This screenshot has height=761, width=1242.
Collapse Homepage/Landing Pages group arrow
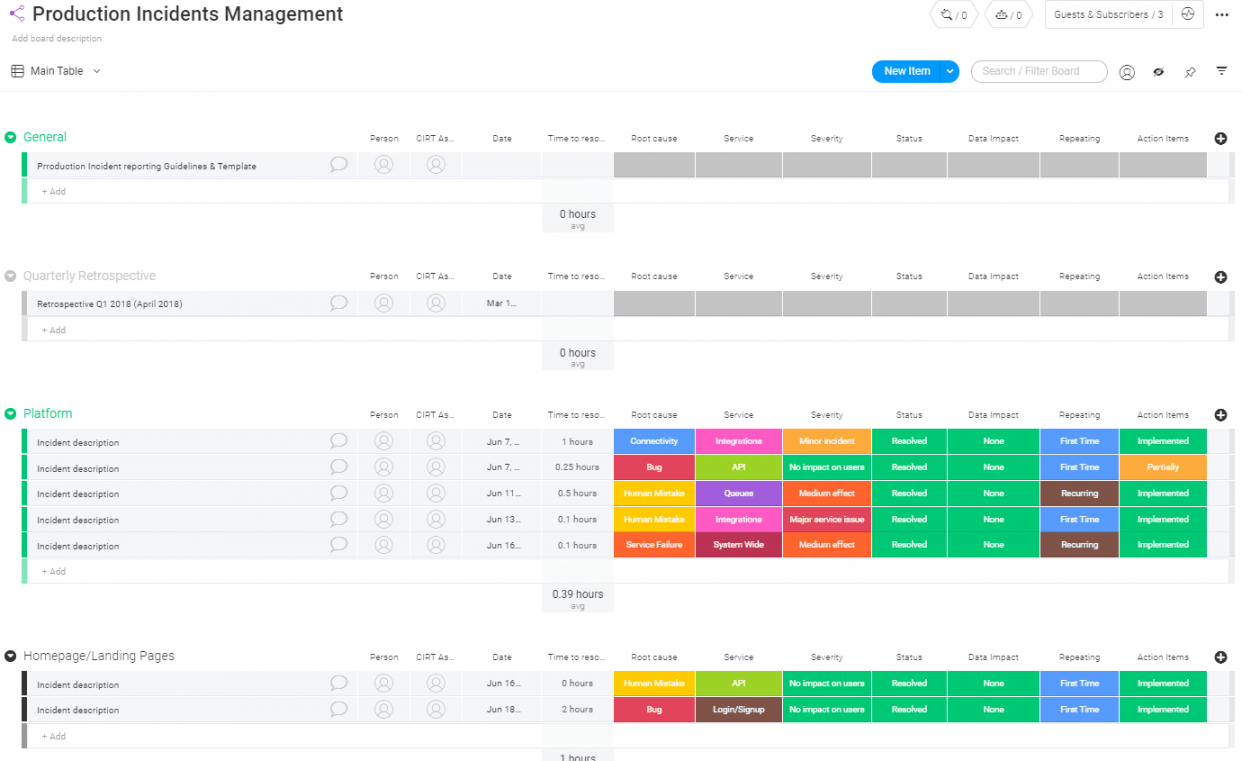coord(11,656)
